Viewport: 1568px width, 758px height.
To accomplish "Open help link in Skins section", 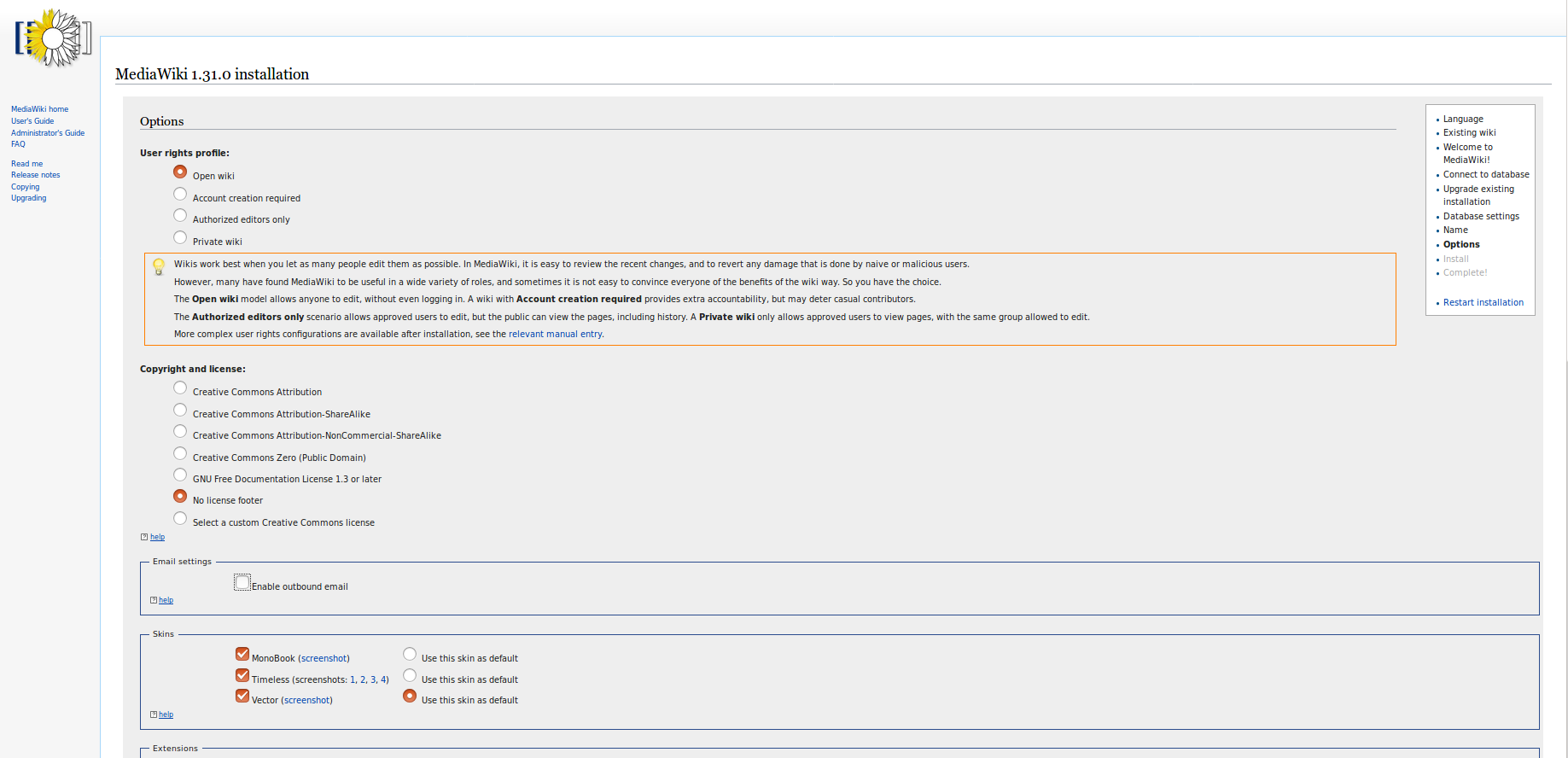I will coord(166,714).
